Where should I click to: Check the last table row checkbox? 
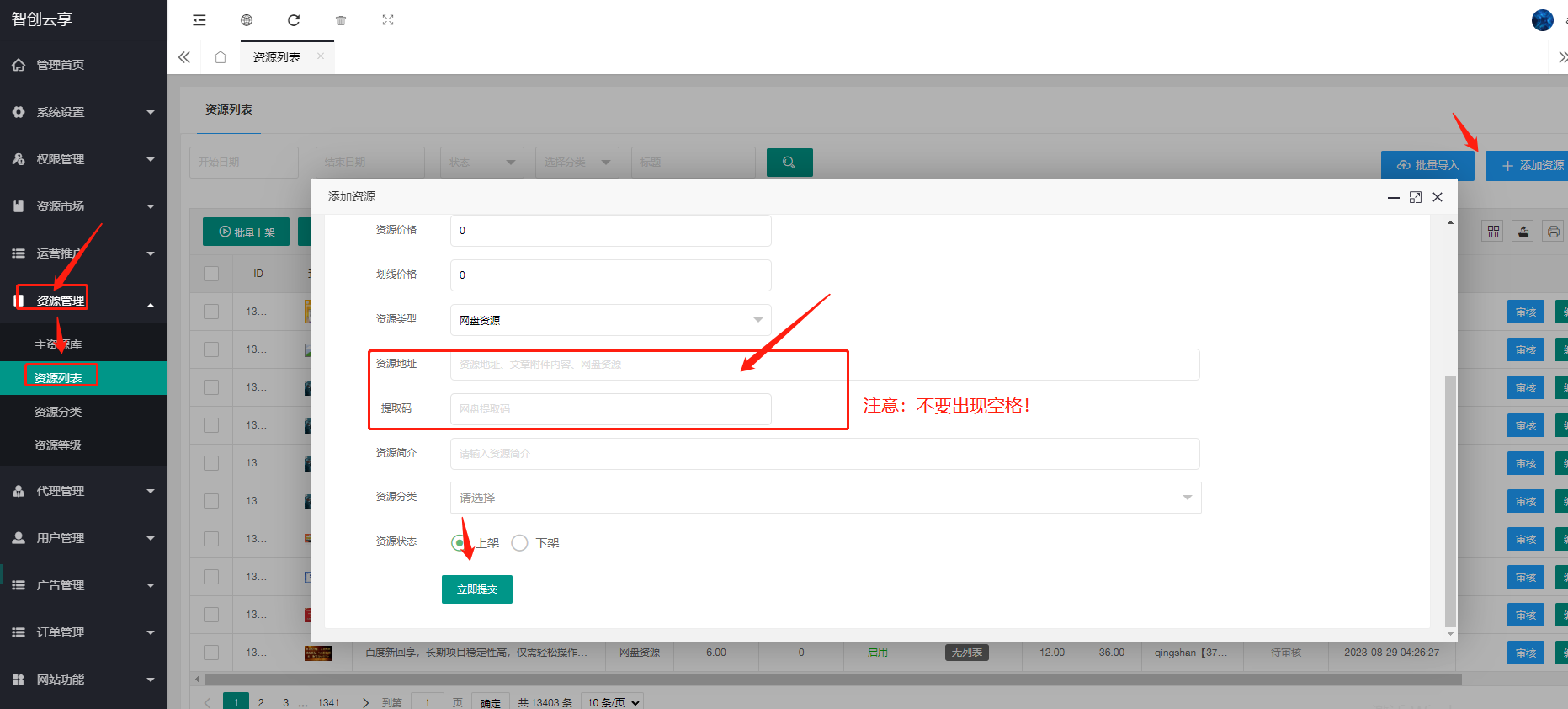(211, 653)
